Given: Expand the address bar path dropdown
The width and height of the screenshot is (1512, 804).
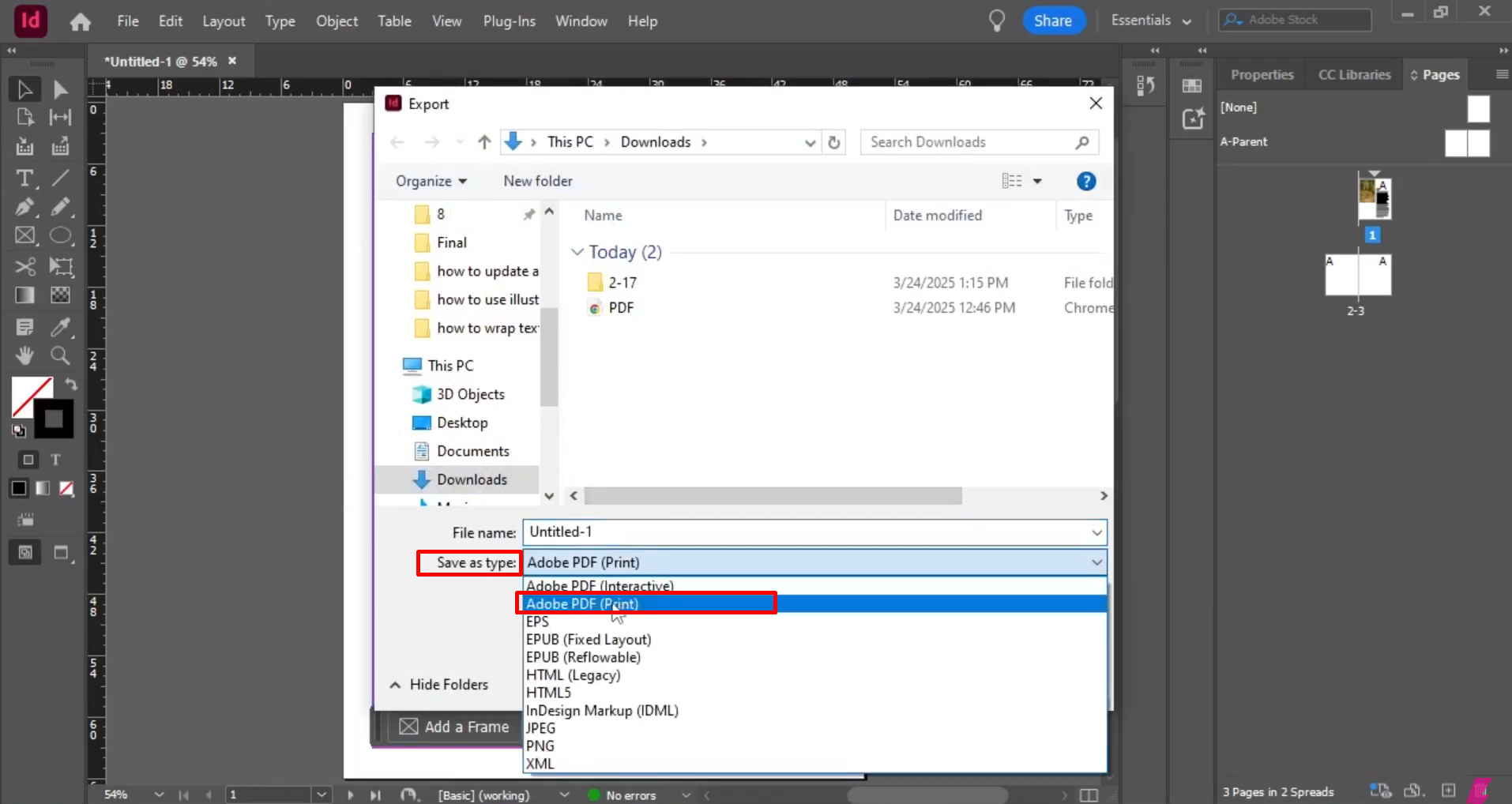Looking at the screenshot, I should click(810, 142).
